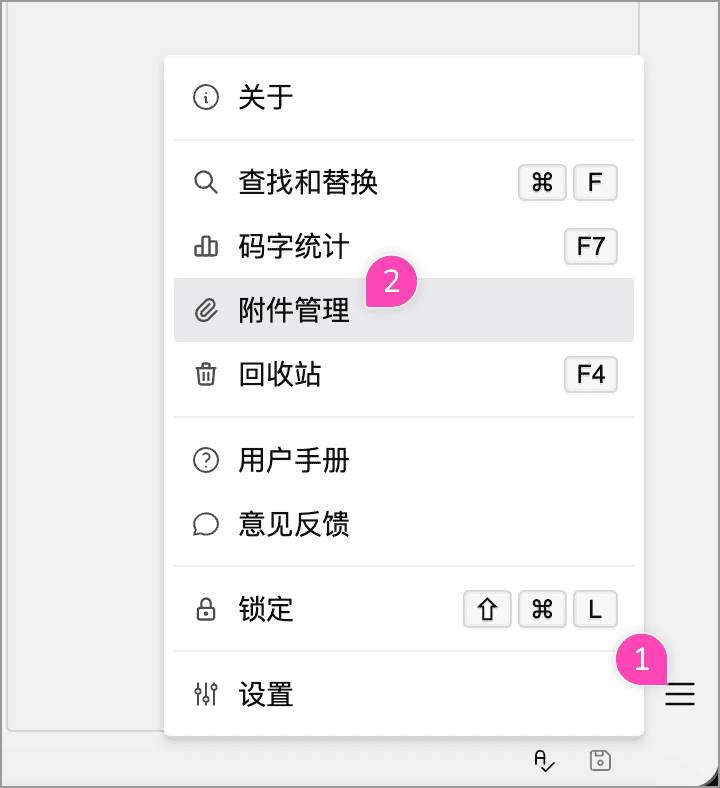Open 设置 settings entry

point(266,694)
